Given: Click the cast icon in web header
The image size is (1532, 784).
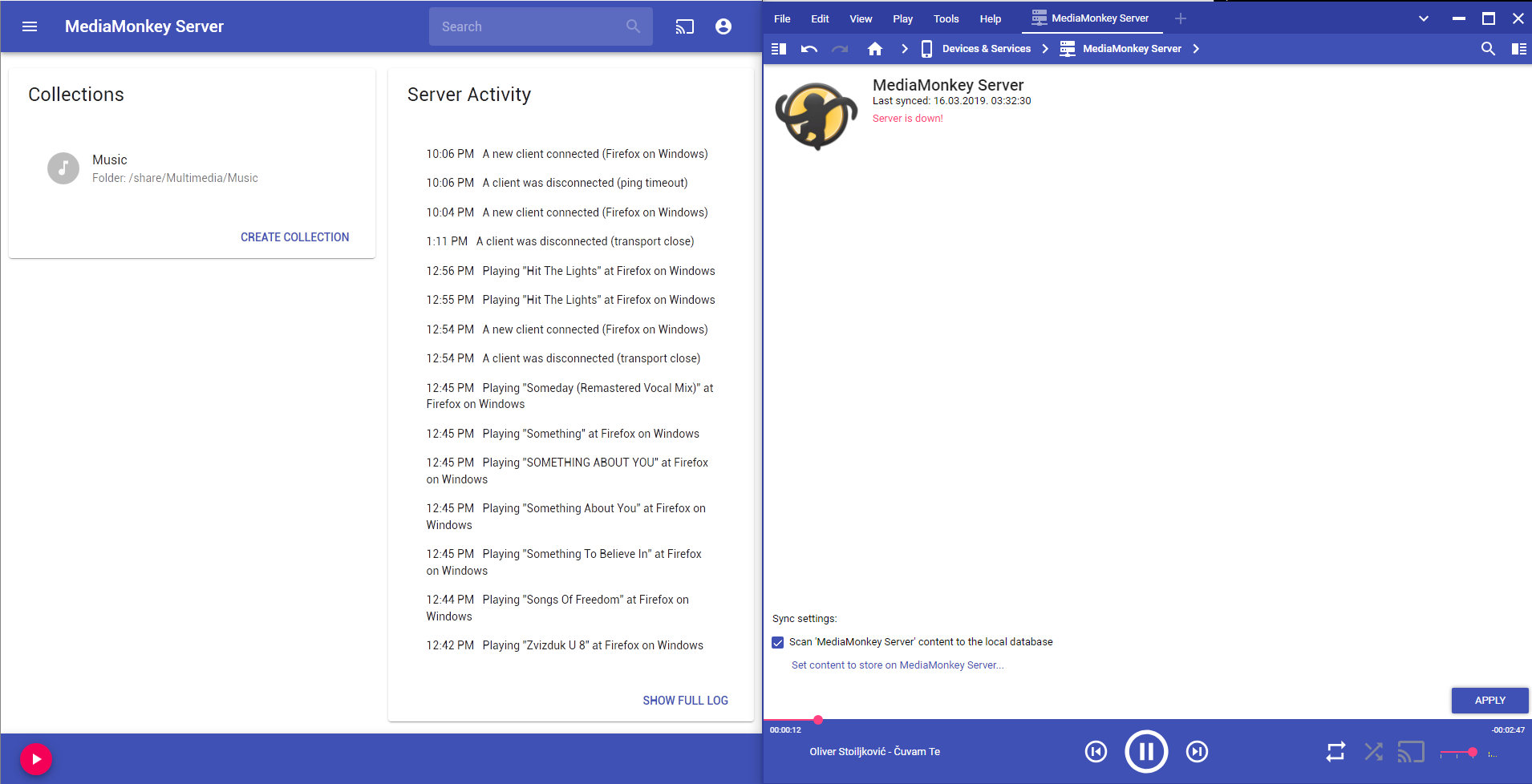Looking at the screenshot, I should pyautogui.click(x=684, y=26).
